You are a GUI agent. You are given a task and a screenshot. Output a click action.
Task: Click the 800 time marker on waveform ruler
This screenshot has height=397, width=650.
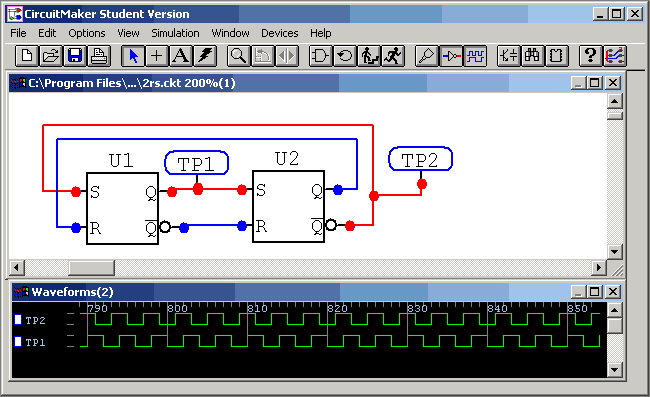click(x=177, y=308)
